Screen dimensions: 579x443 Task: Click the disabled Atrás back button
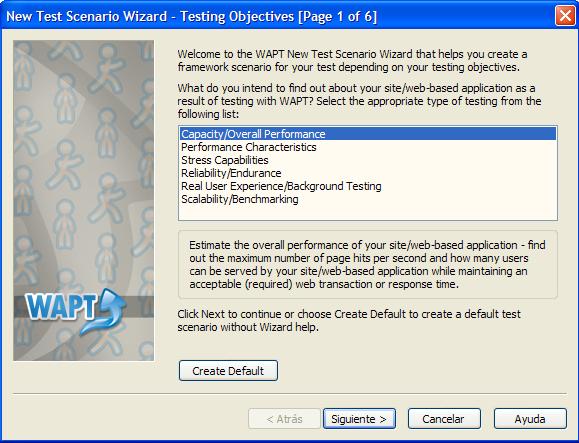click(284, 419)
